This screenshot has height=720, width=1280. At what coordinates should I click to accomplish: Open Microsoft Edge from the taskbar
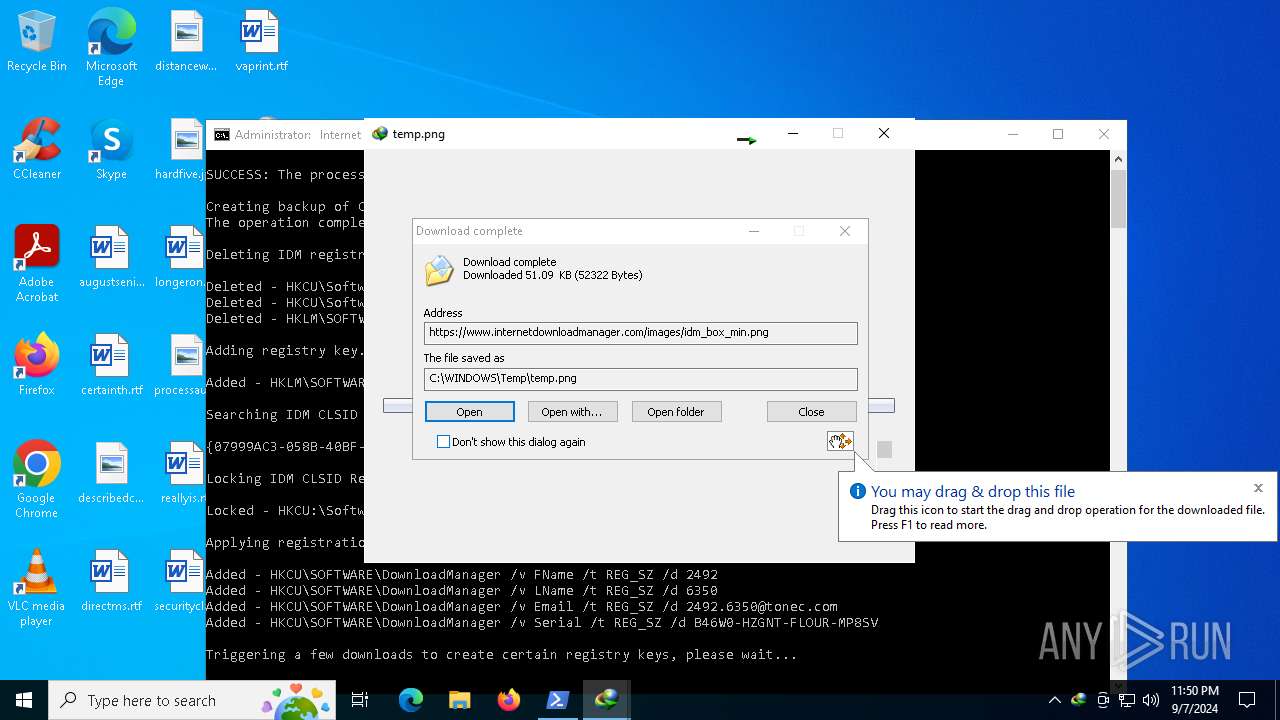pos(411,700)
